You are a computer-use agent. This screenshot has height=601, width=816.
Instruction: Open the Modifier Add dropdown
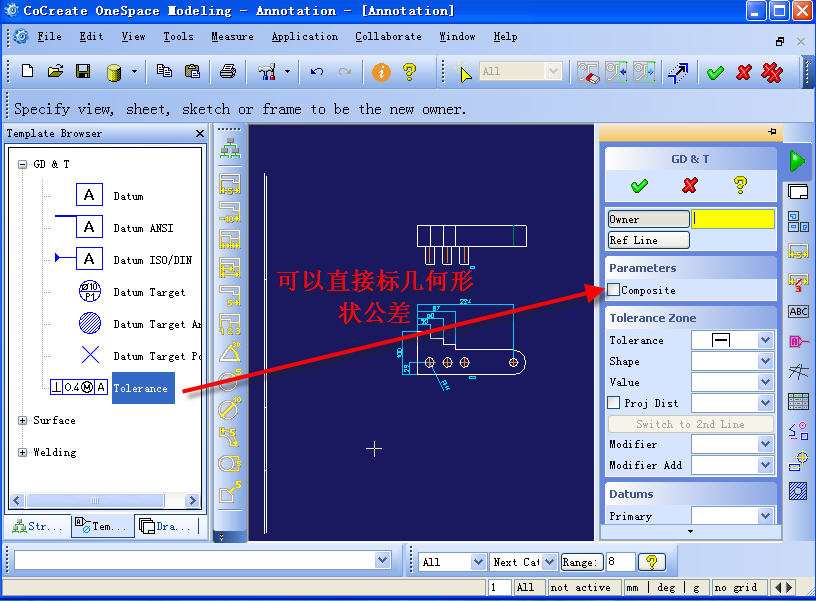pyautogui.click(x=765, y=465)
